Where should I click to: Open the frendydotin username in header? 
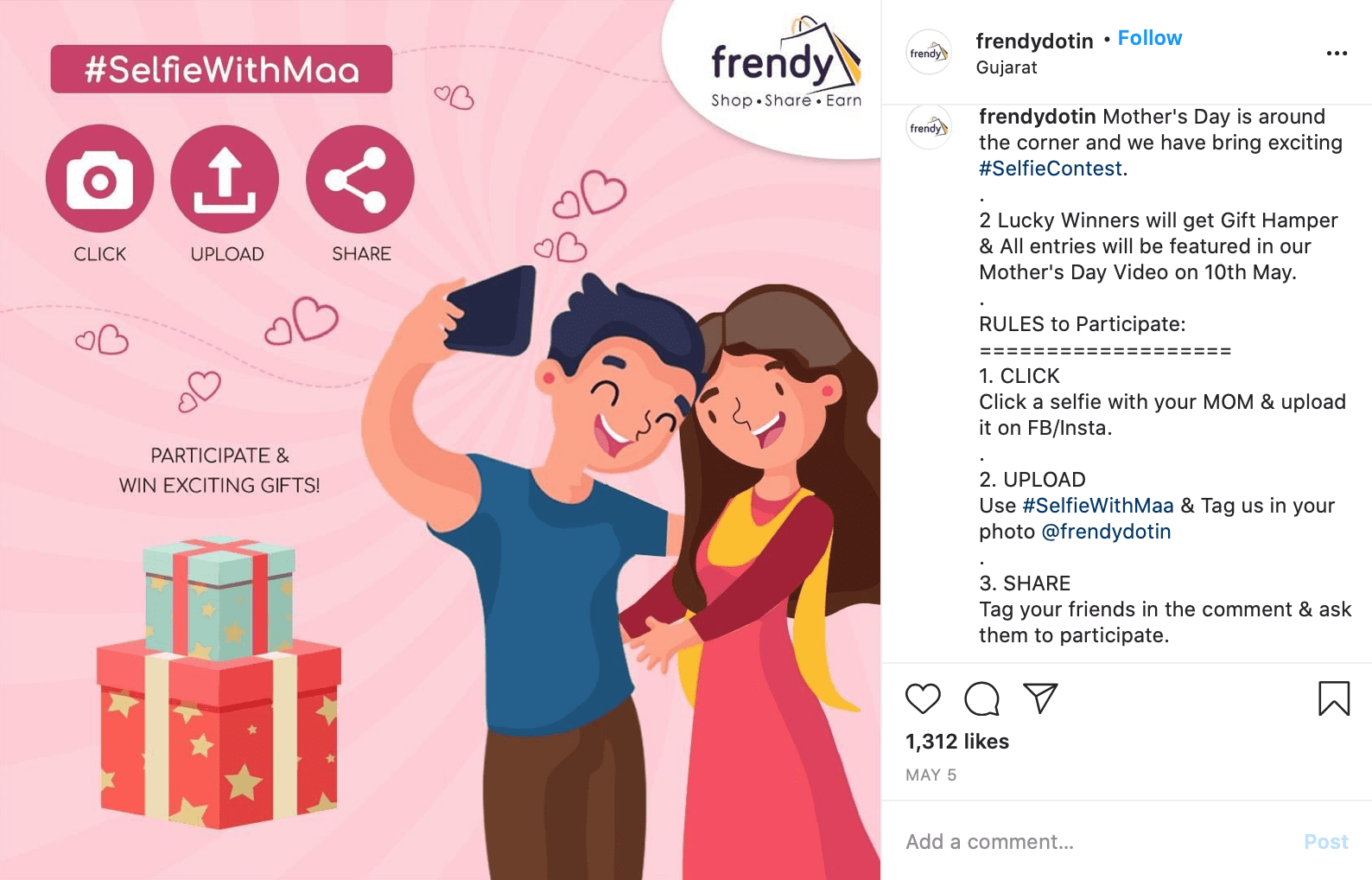(1034, 41)
